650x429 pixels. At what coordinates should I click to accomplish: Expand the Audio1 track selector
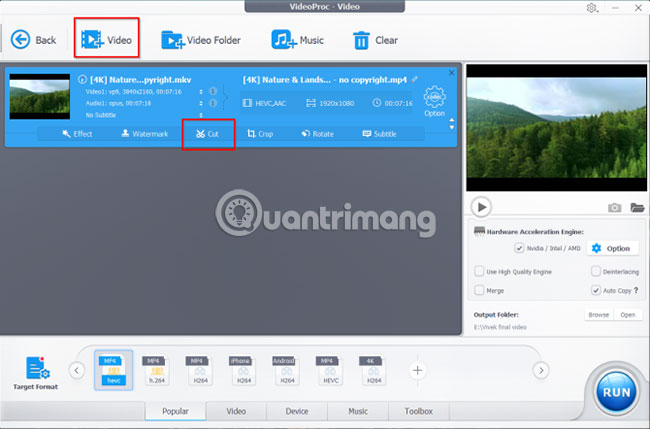pyautogui.click(x=201, y=103)
